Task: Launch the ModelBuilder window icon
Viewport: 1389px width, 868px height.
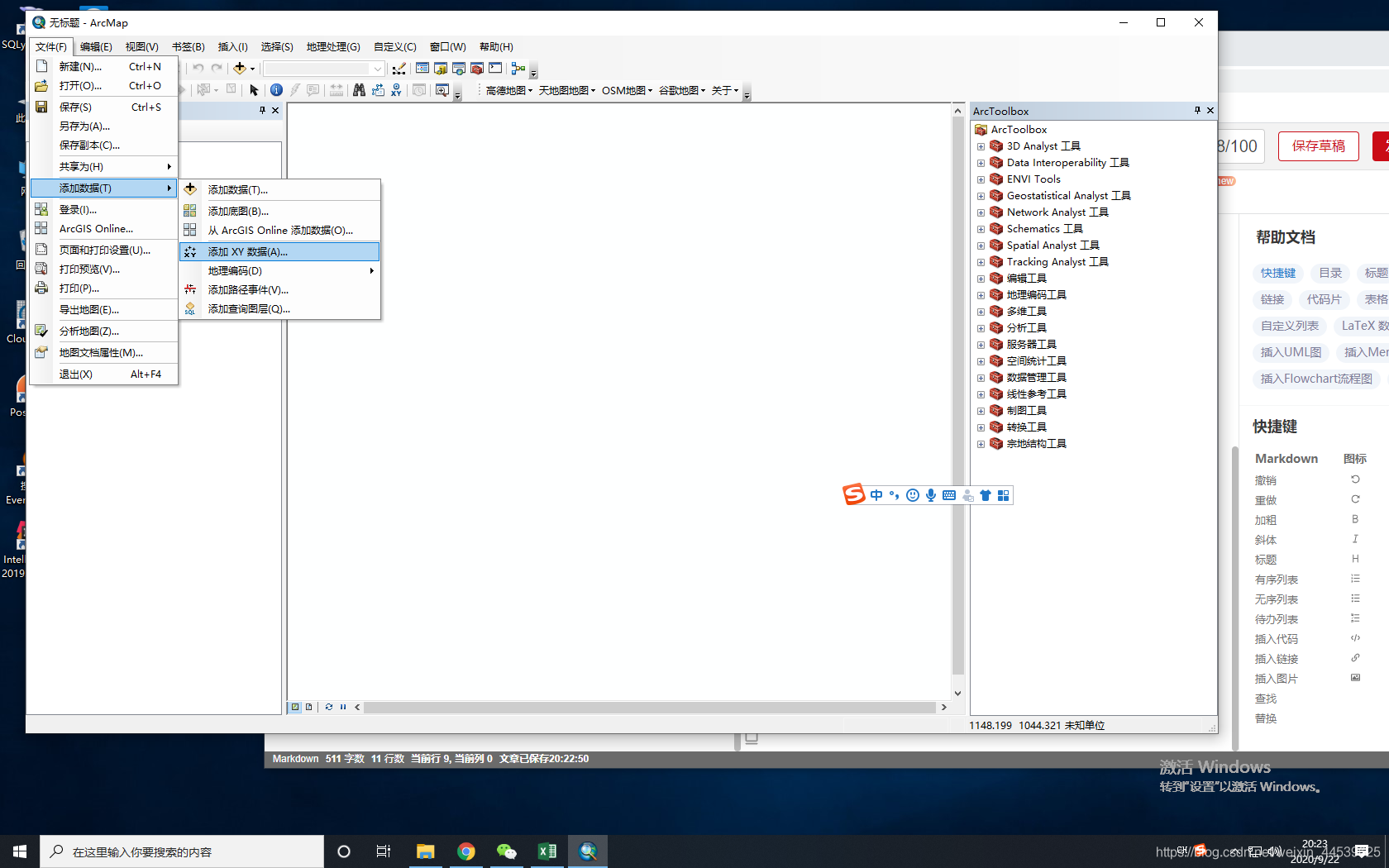Action: click(518, 68)
